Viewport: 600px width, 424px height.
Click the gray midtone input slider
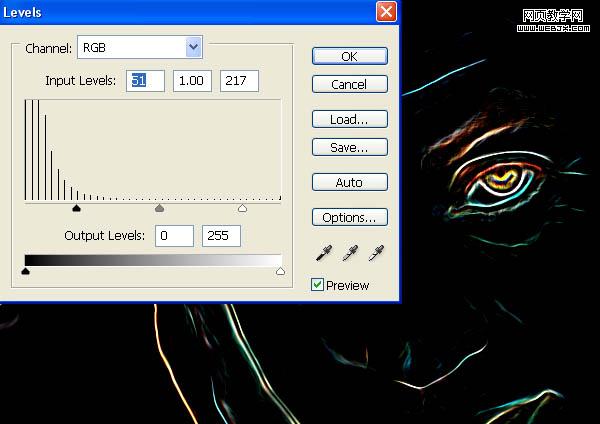coord(159,209)
